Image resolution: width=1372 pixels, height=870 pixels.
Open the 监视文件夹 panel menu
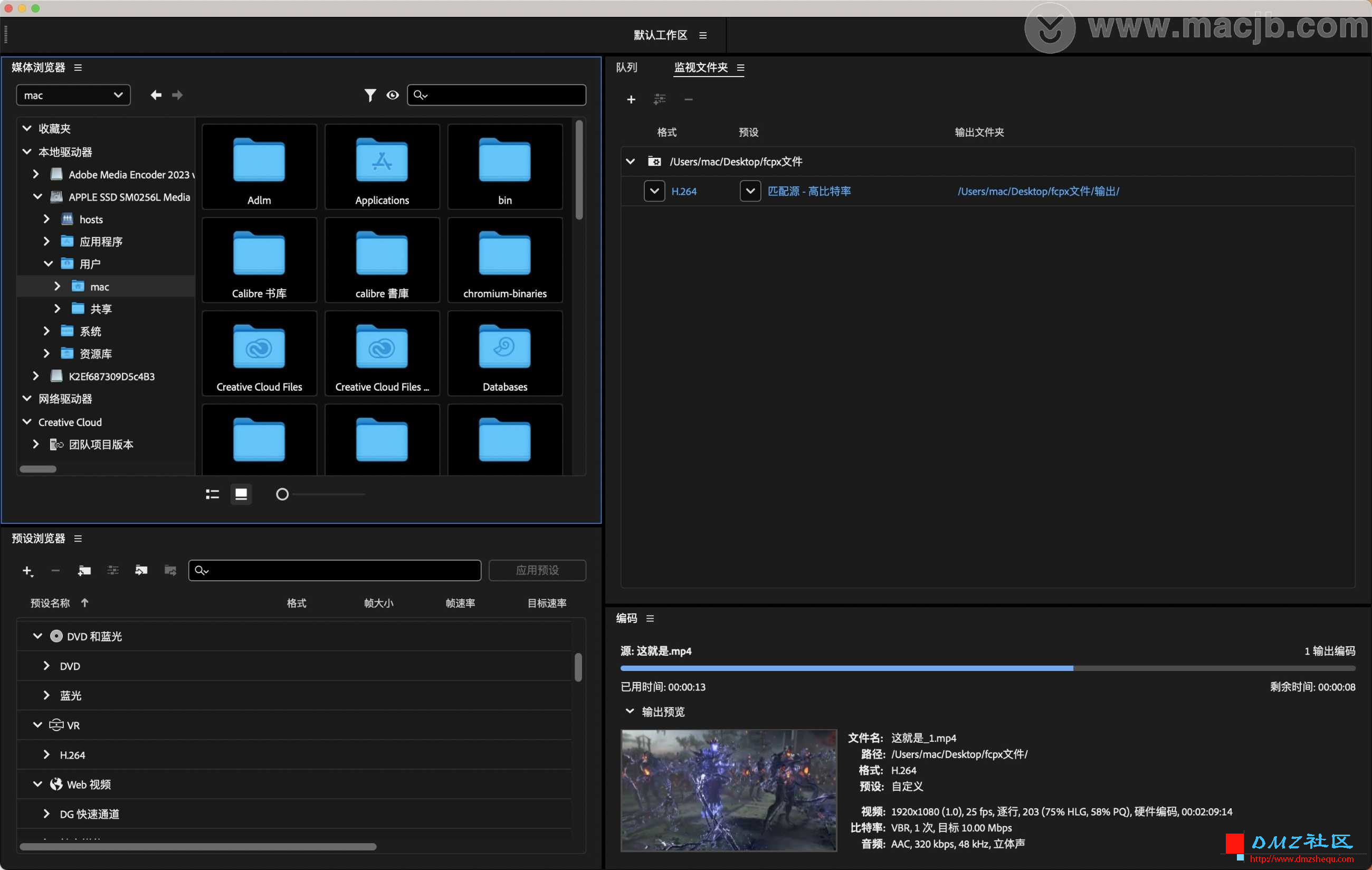pos(740,67)
